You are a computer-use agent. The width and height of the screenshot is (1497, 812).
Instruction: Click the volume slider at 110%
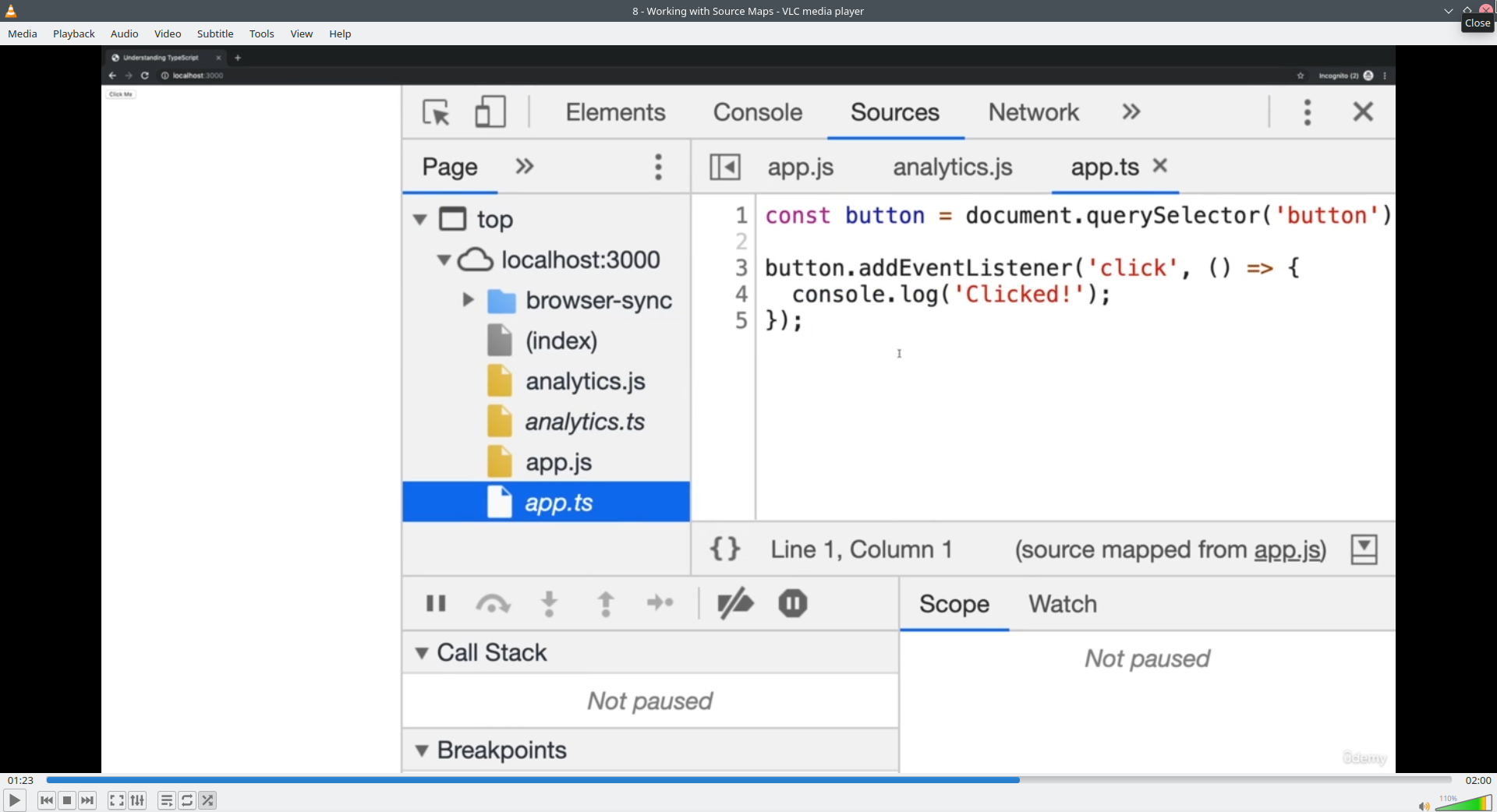pos(1464,803)
